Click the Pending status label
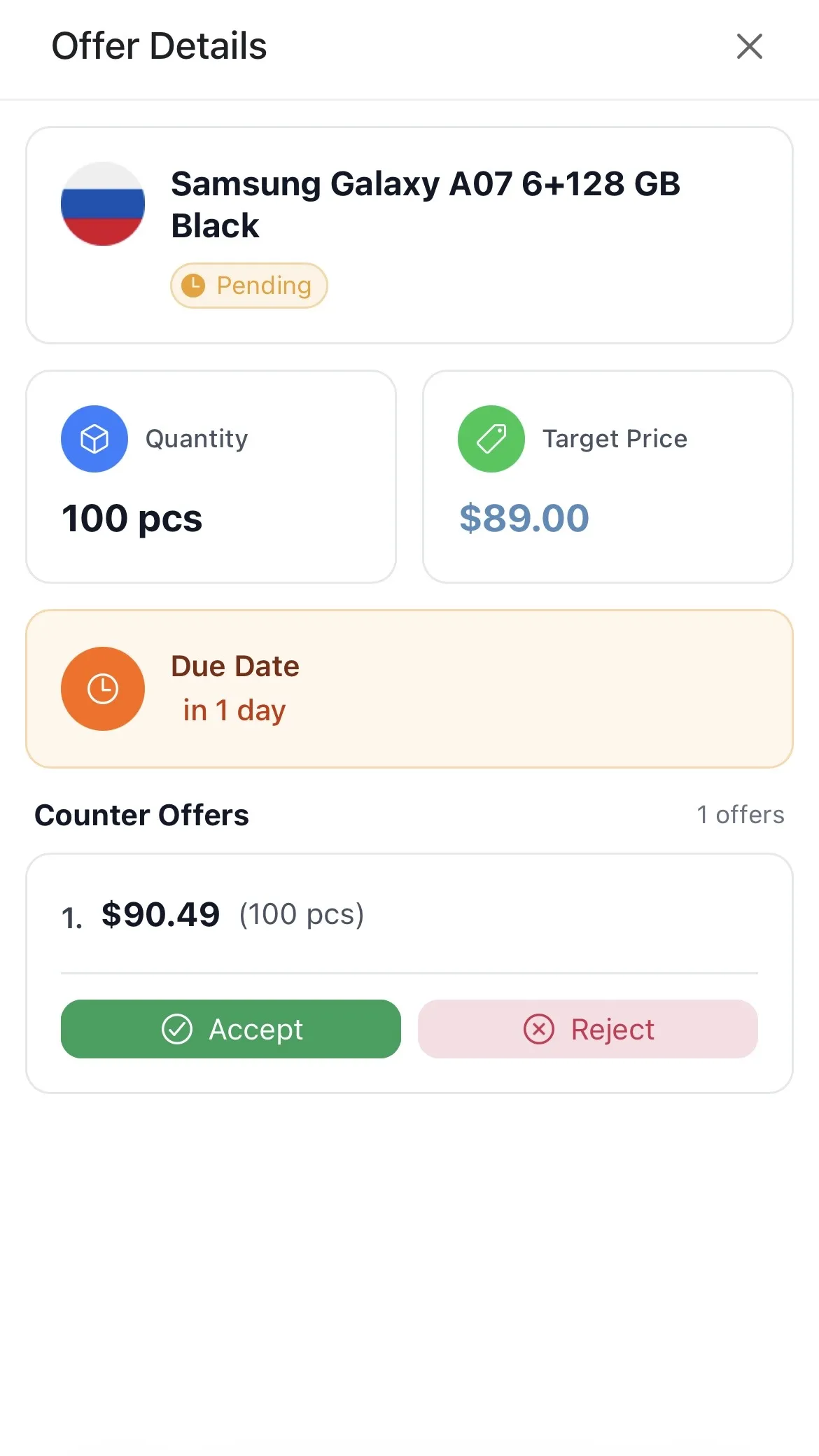The image size is (819, 1456). tap(263, 286)
